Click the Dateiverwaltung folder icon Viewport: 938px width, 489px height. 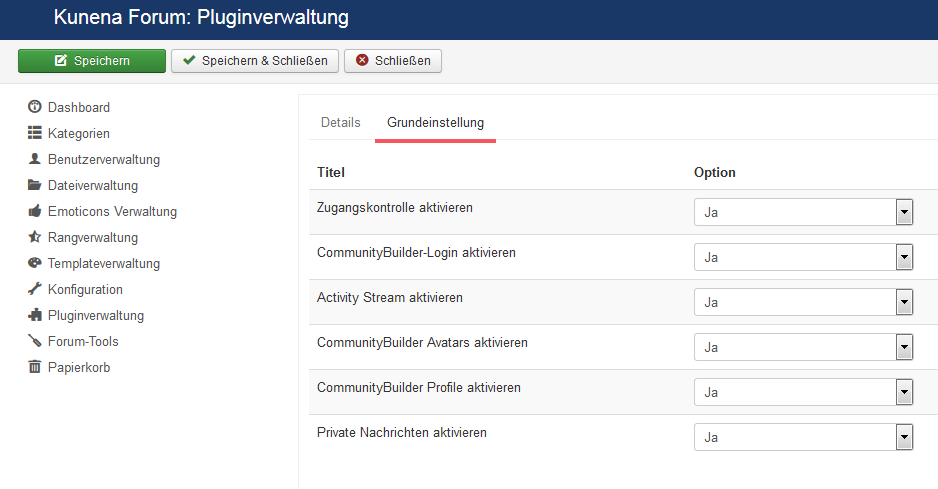35,185
